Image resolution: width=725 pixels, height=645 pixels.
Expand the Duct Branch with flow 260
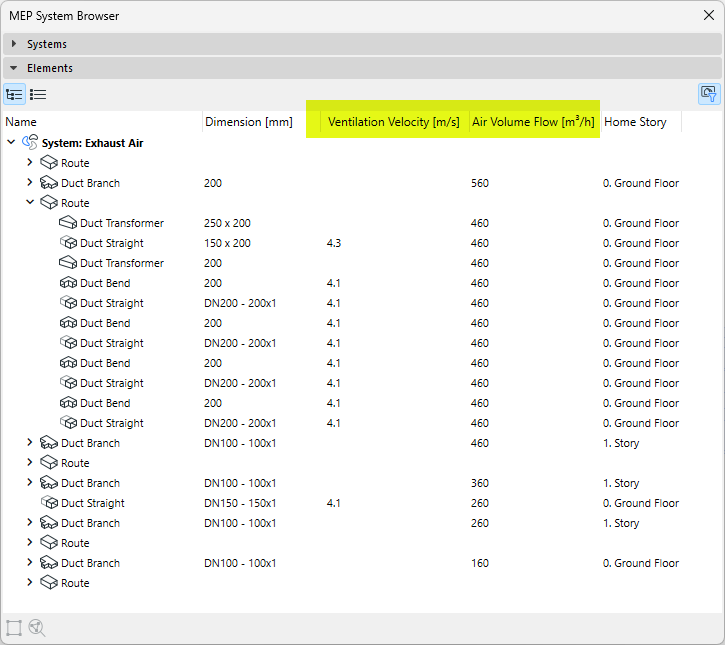click(x=30, y=522)
